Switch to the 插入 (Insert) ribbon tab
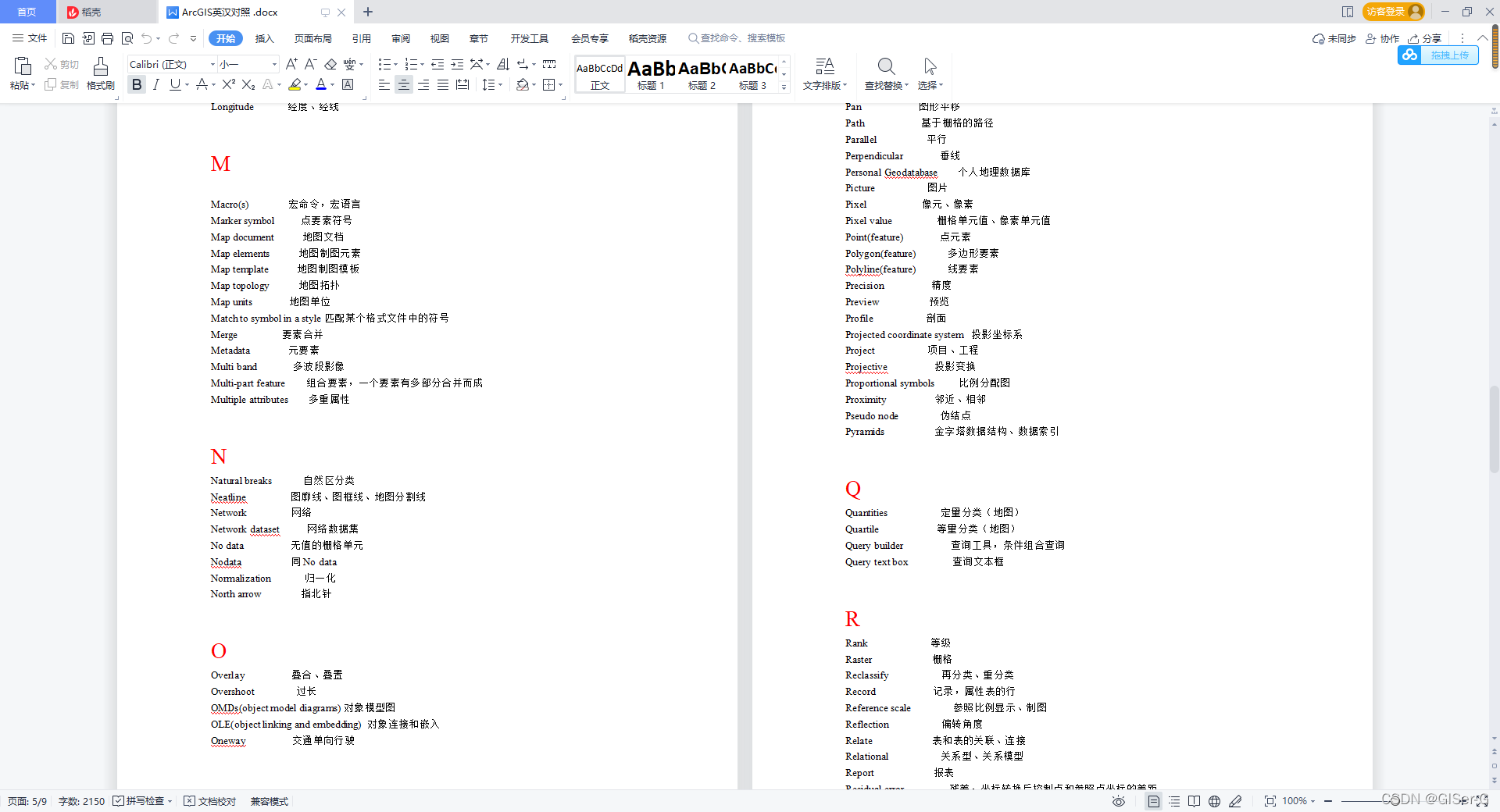Image resolution: width=1500 pixels, height=812 pixels. pyautogui.click(x=265, y=38)
